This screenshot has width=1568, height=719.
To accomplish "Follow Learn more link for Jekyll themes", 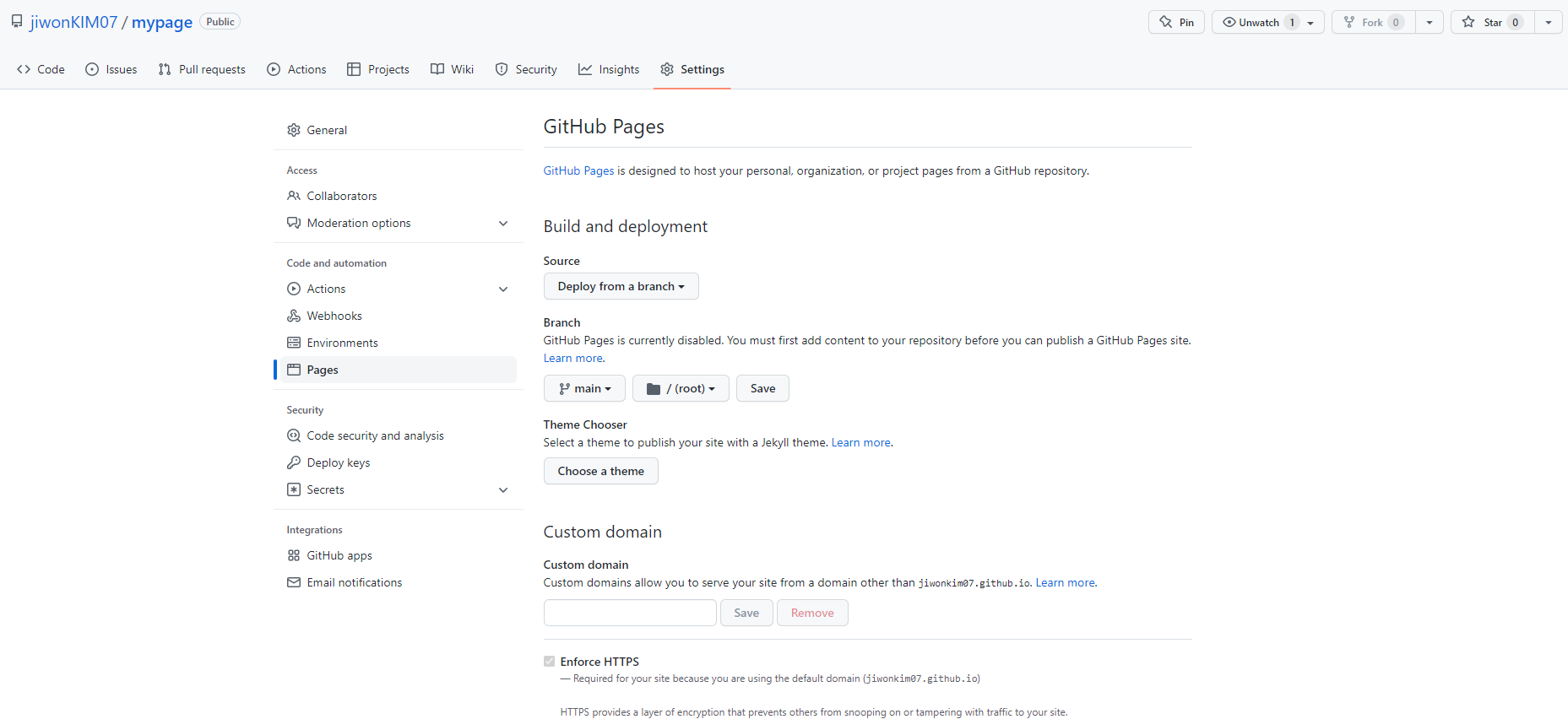I will point(861,442).
